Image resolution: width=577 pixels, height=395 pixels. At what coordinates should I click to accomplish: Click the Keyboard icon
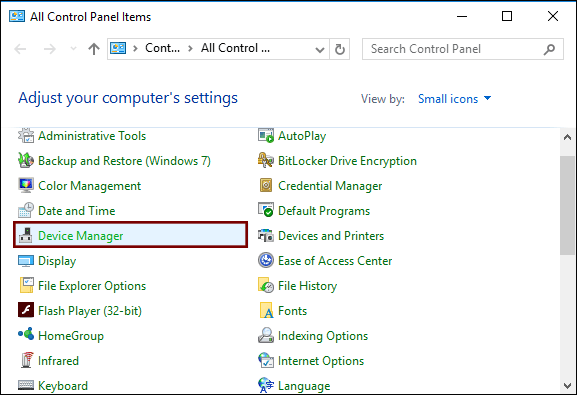26,385
